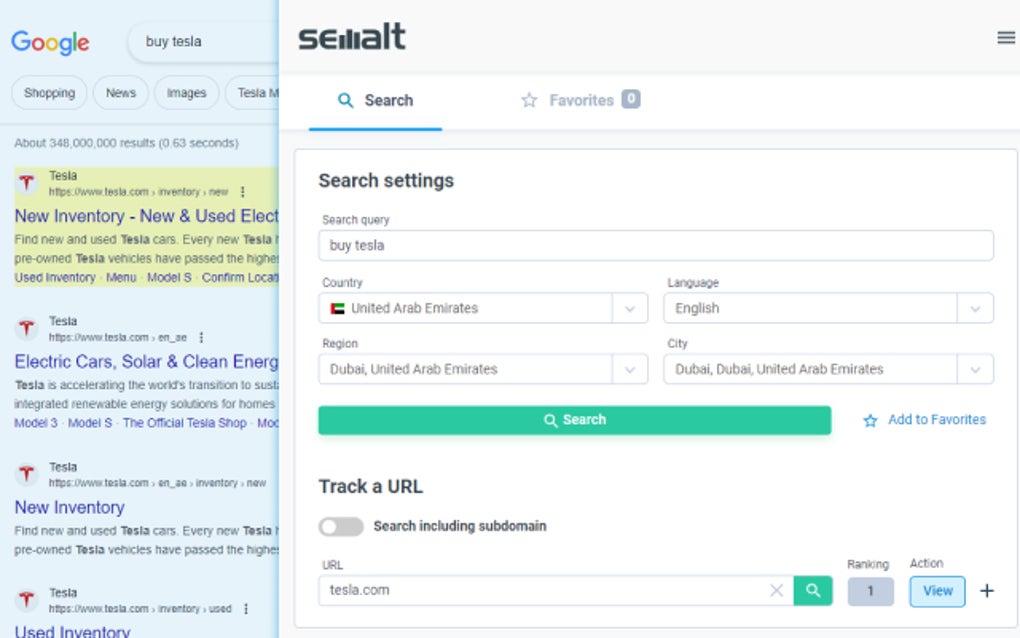Open the Language dropdown
1020x638 pixels.
click(x=975, y=309)
